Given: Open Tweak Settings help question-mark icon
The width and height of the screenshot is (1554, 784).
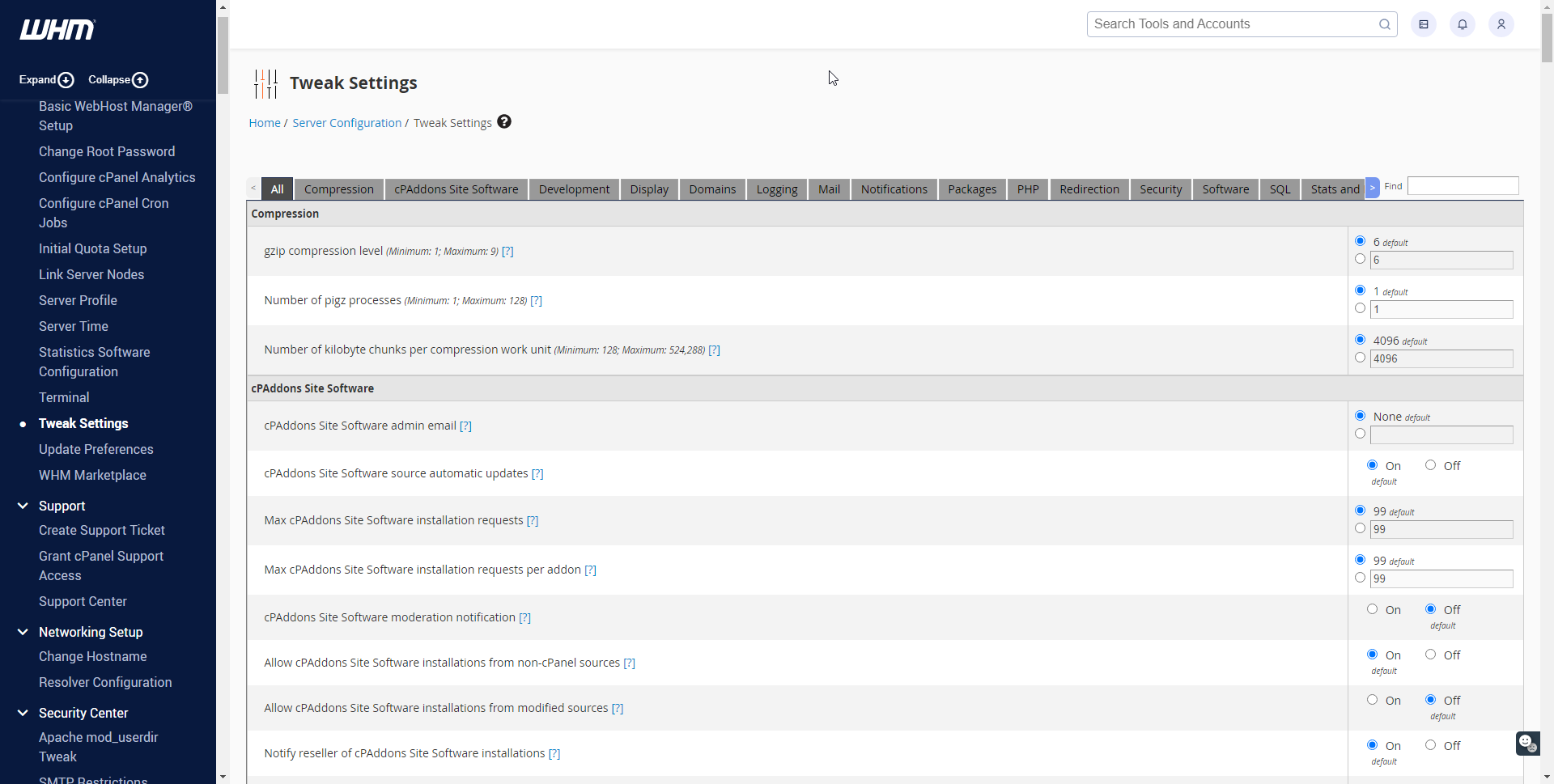Looking at the screenshot, I should tap(504, 122).
